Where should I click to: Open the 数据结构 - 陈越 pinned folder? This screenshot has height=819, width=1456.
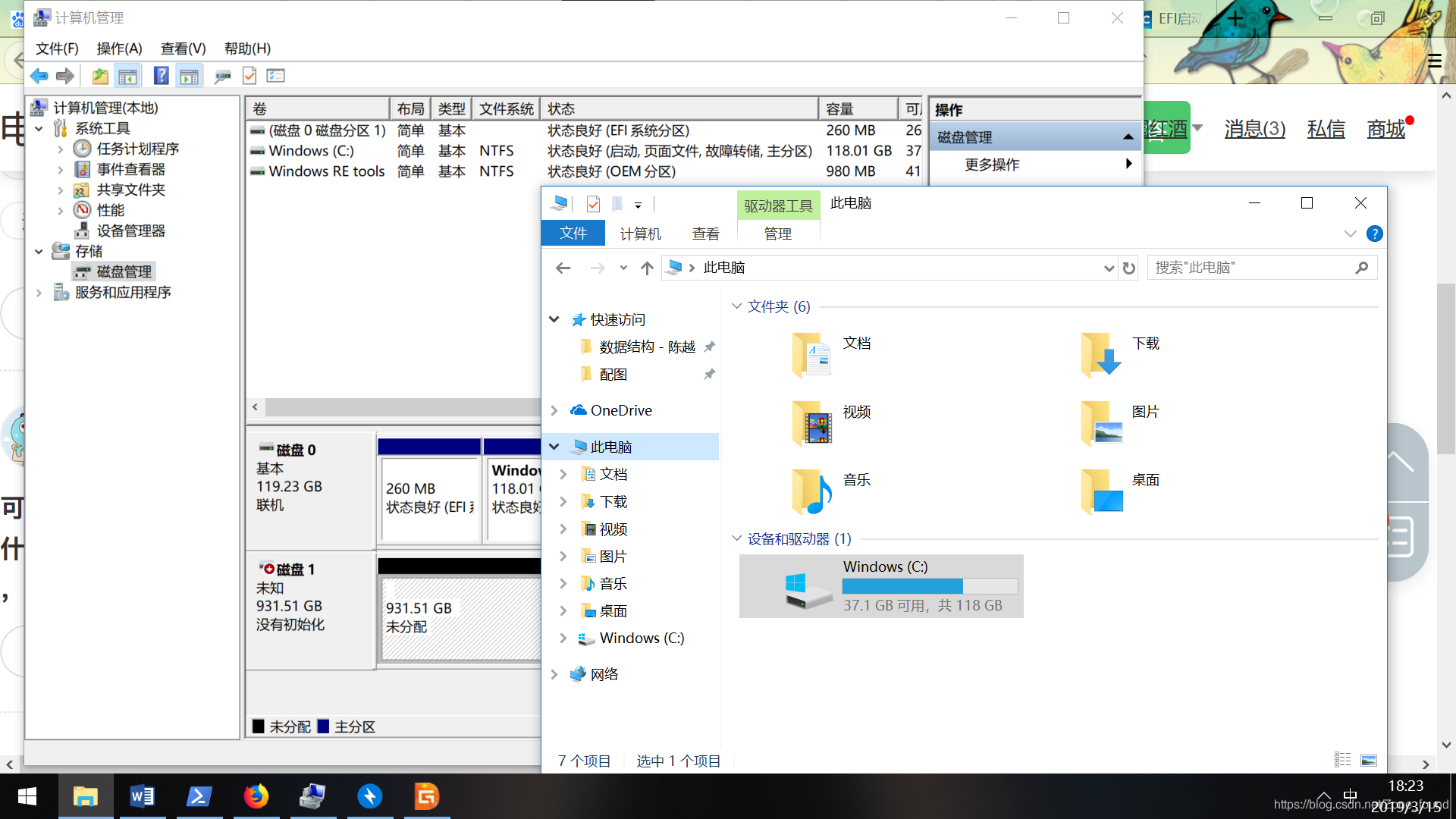(646, 347)
